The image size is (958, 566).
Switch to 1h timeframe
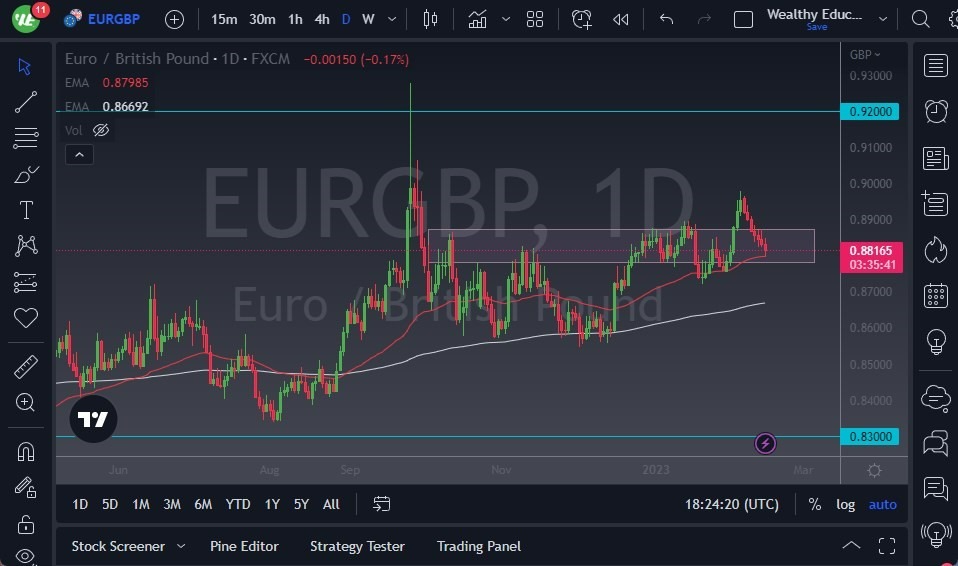tap(295, 20)
